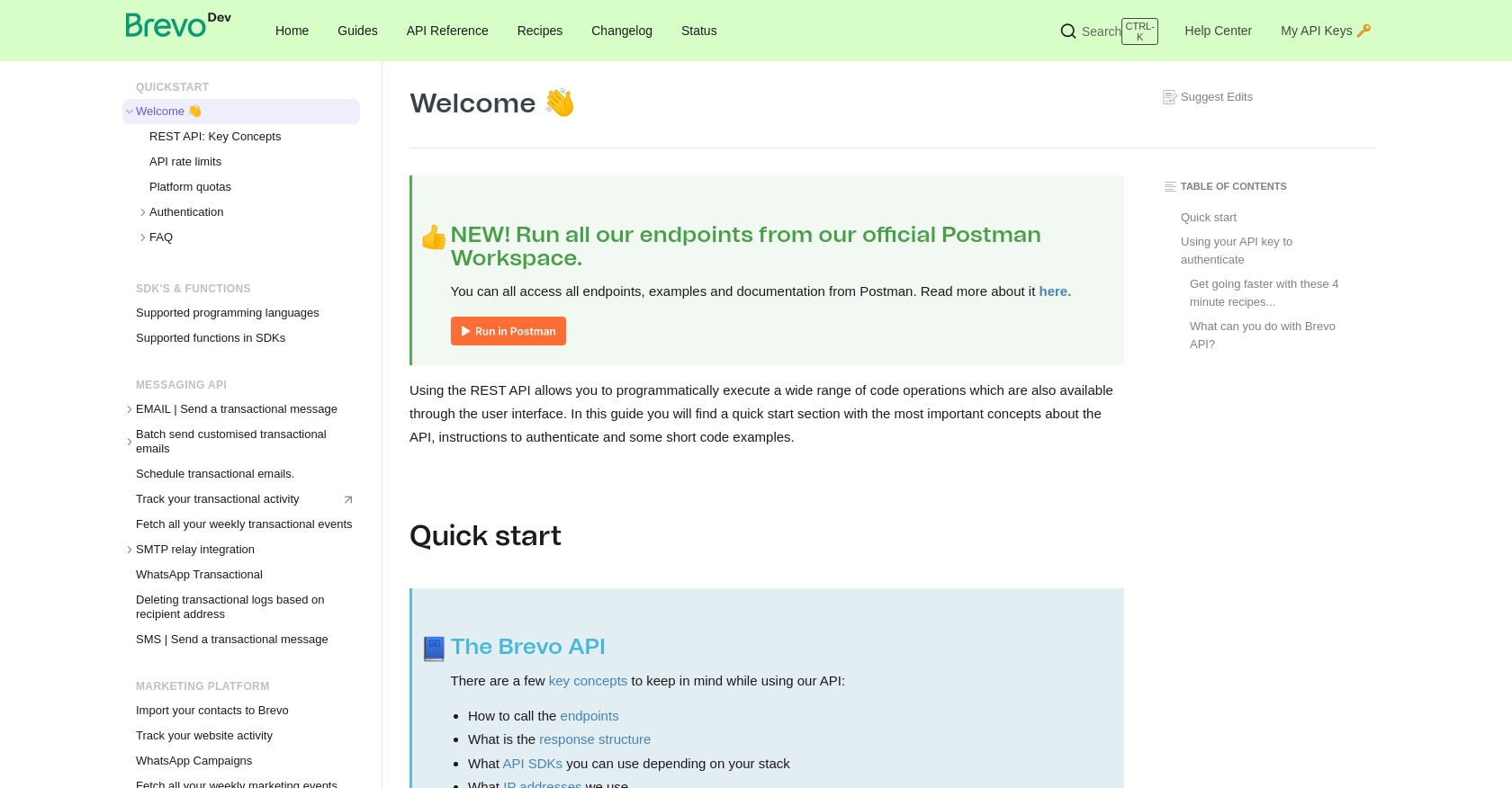
Task: Select Welcome in the sidebar
Action: 241,112
